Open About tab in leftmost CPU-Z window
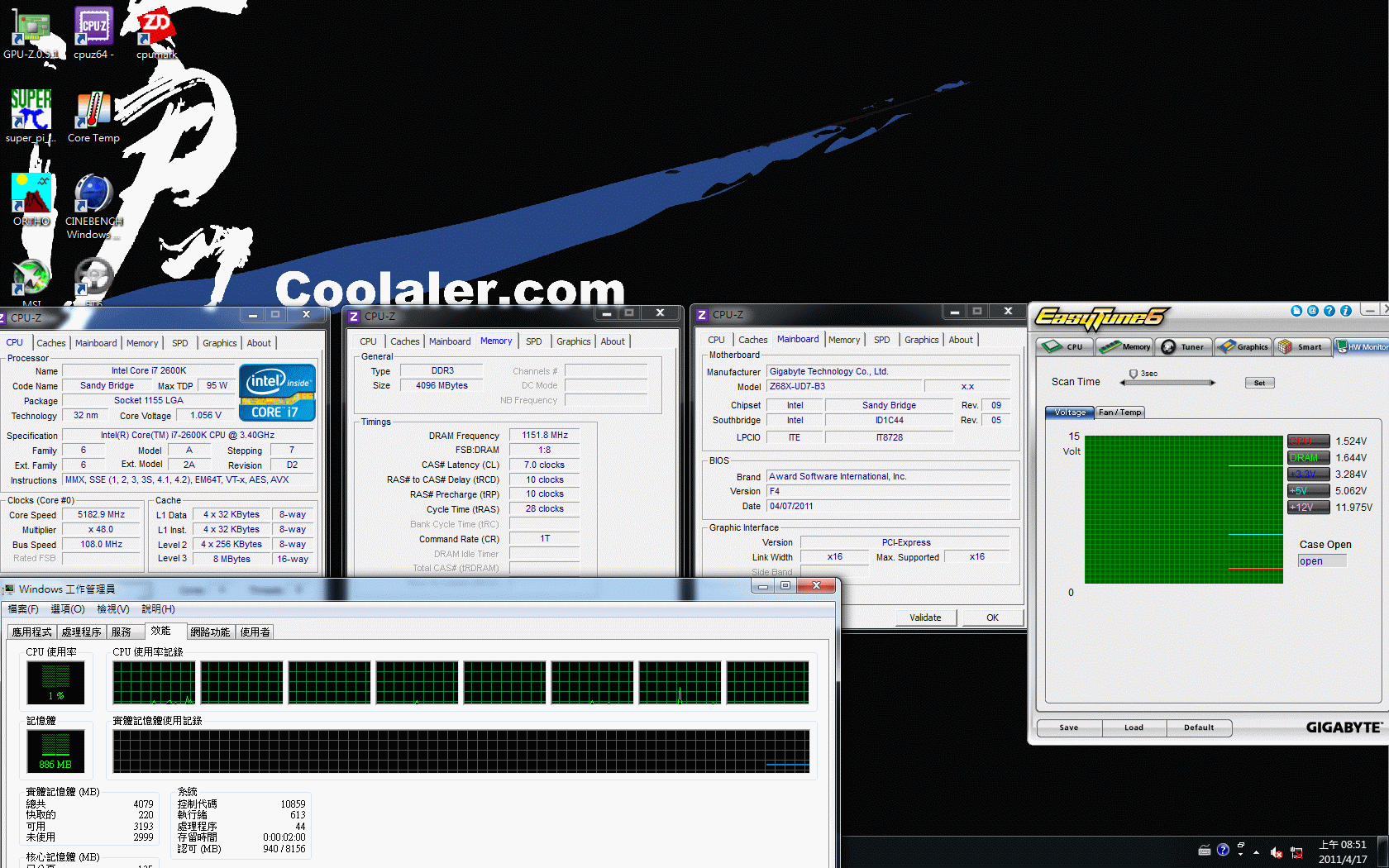This screenshot has width=1389, height=868. click(x=259, y=343)
